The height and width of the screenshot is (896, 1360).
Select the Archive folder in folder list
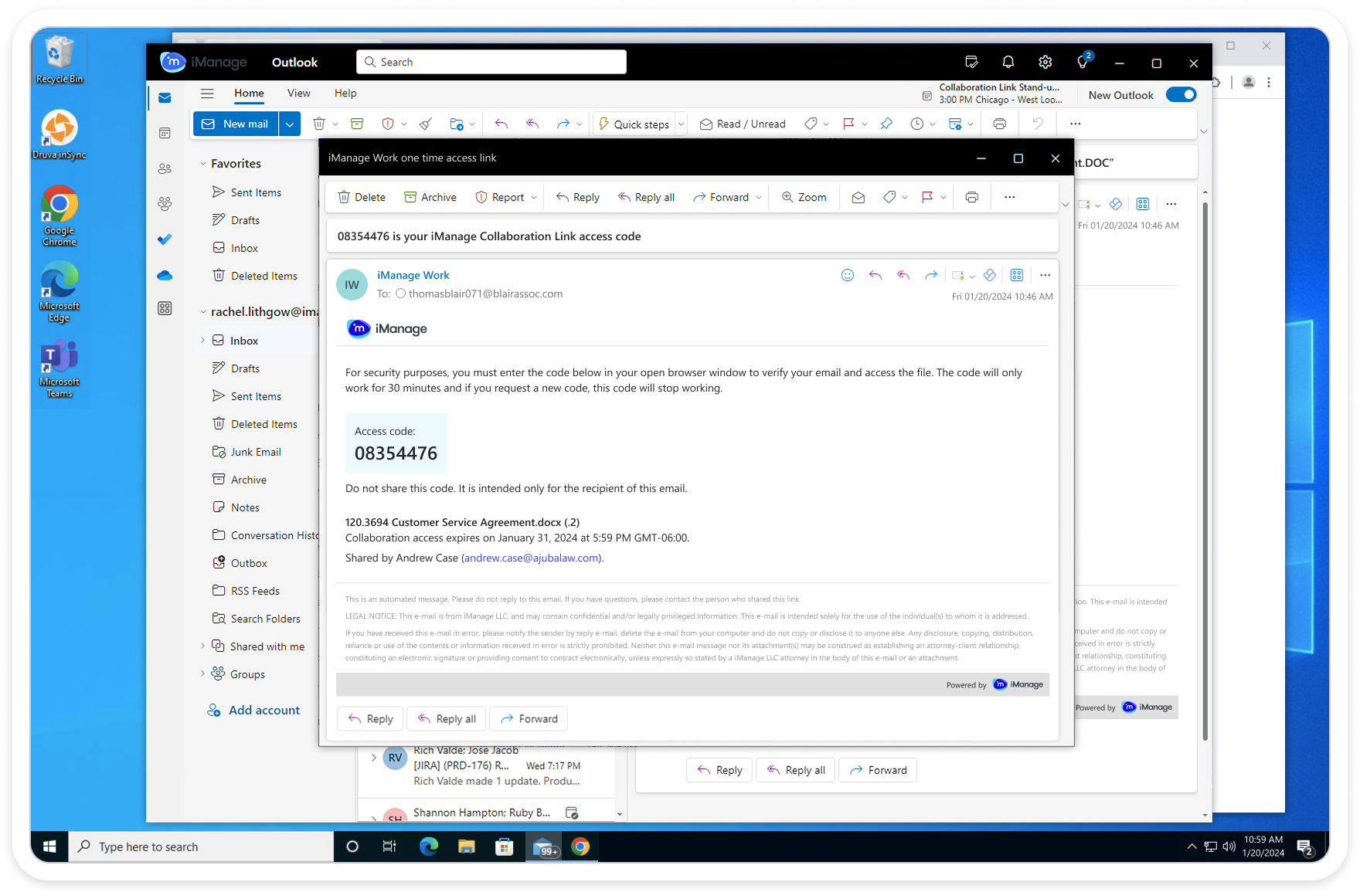249,480
